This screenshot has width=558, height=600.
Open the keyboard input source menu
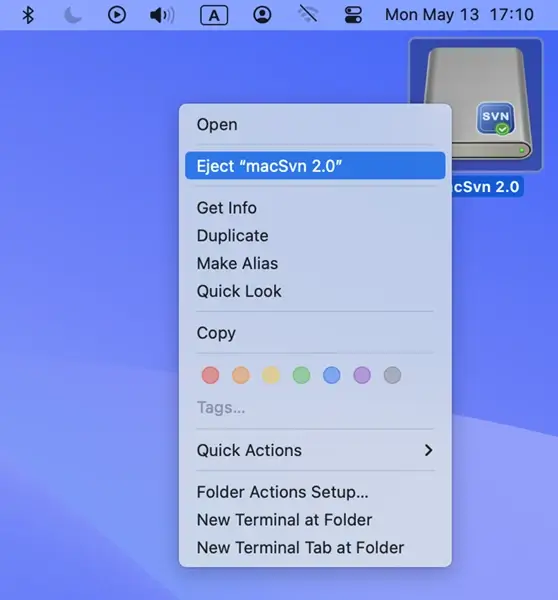[214, 15]
